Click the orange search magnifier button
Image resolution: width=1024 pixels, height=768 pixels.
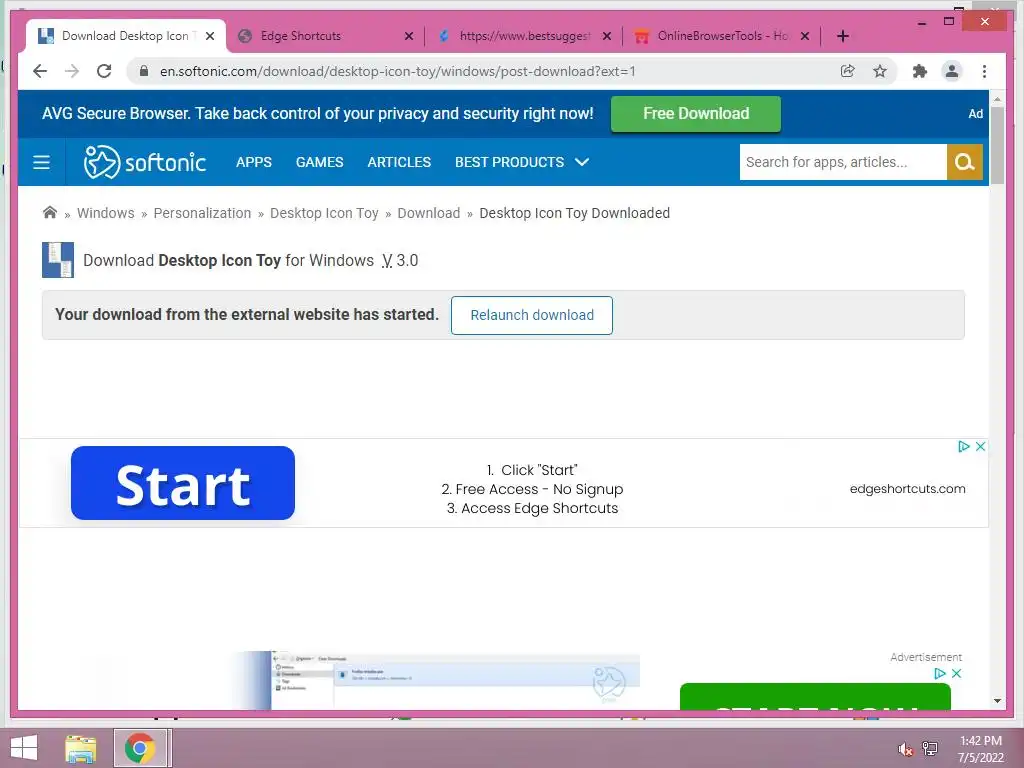[x=965, y=162]
